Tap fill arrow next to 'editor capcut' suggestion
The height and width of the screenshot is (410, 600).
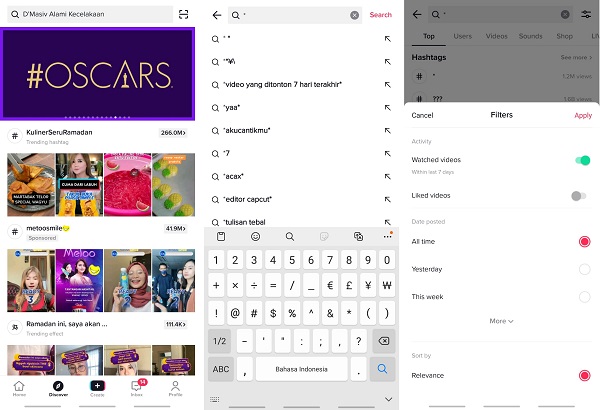388,199
